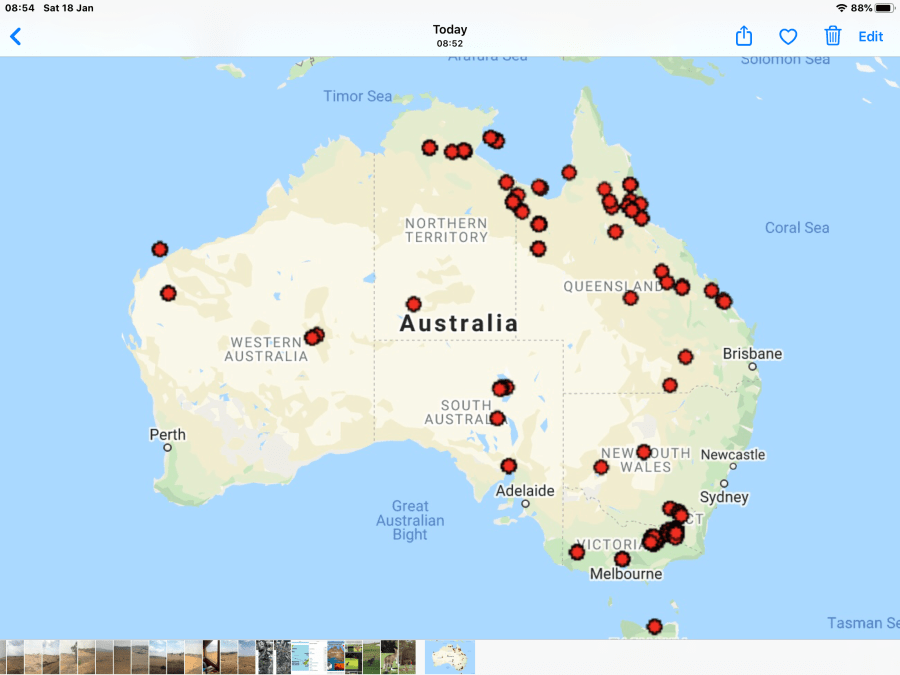Open the share sheet icon
The width and height of the screenshot is (900, 675).
tap(744, 37)
